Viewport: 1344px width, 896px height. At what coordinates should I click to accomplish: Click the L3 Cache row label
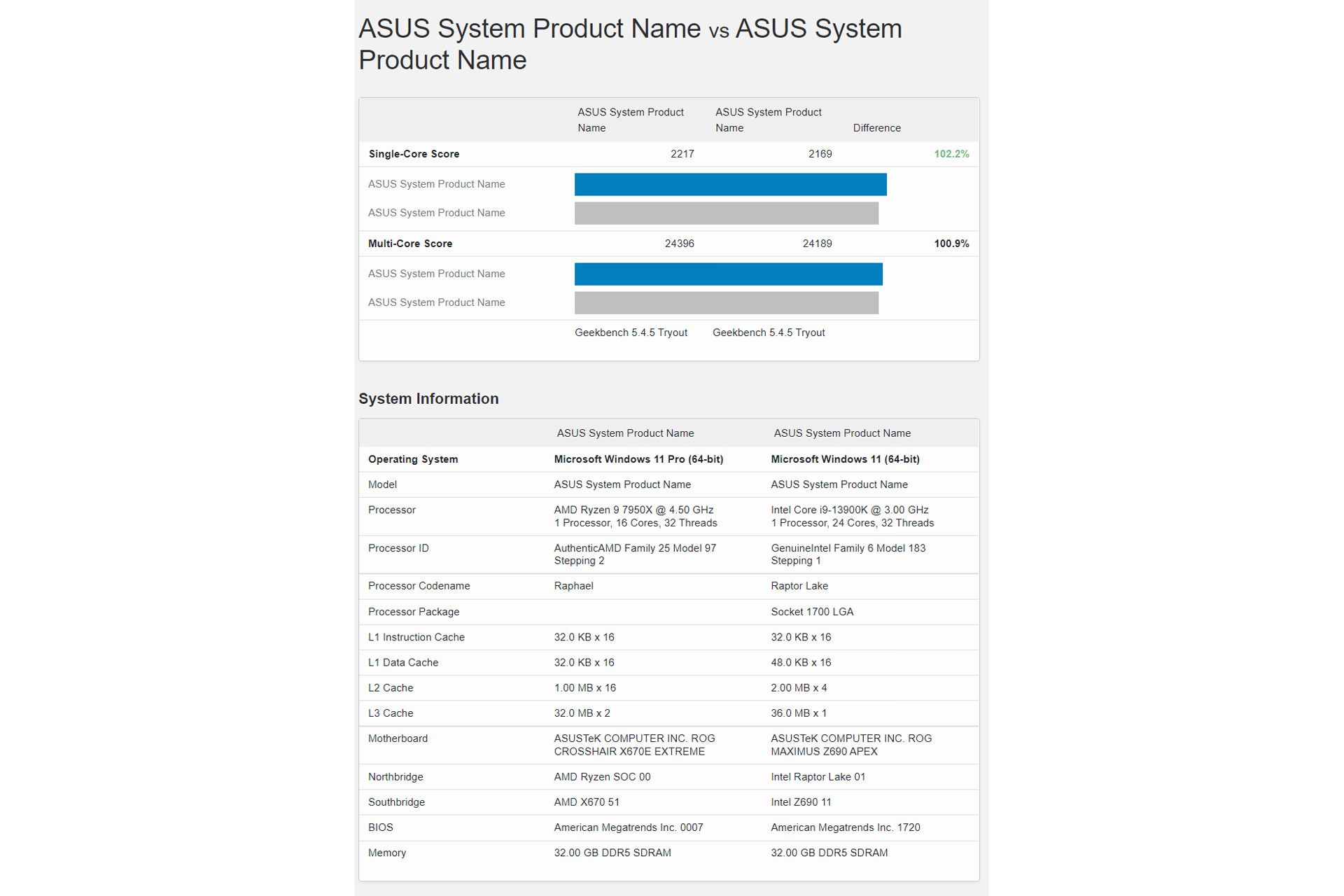click(391, 713)
